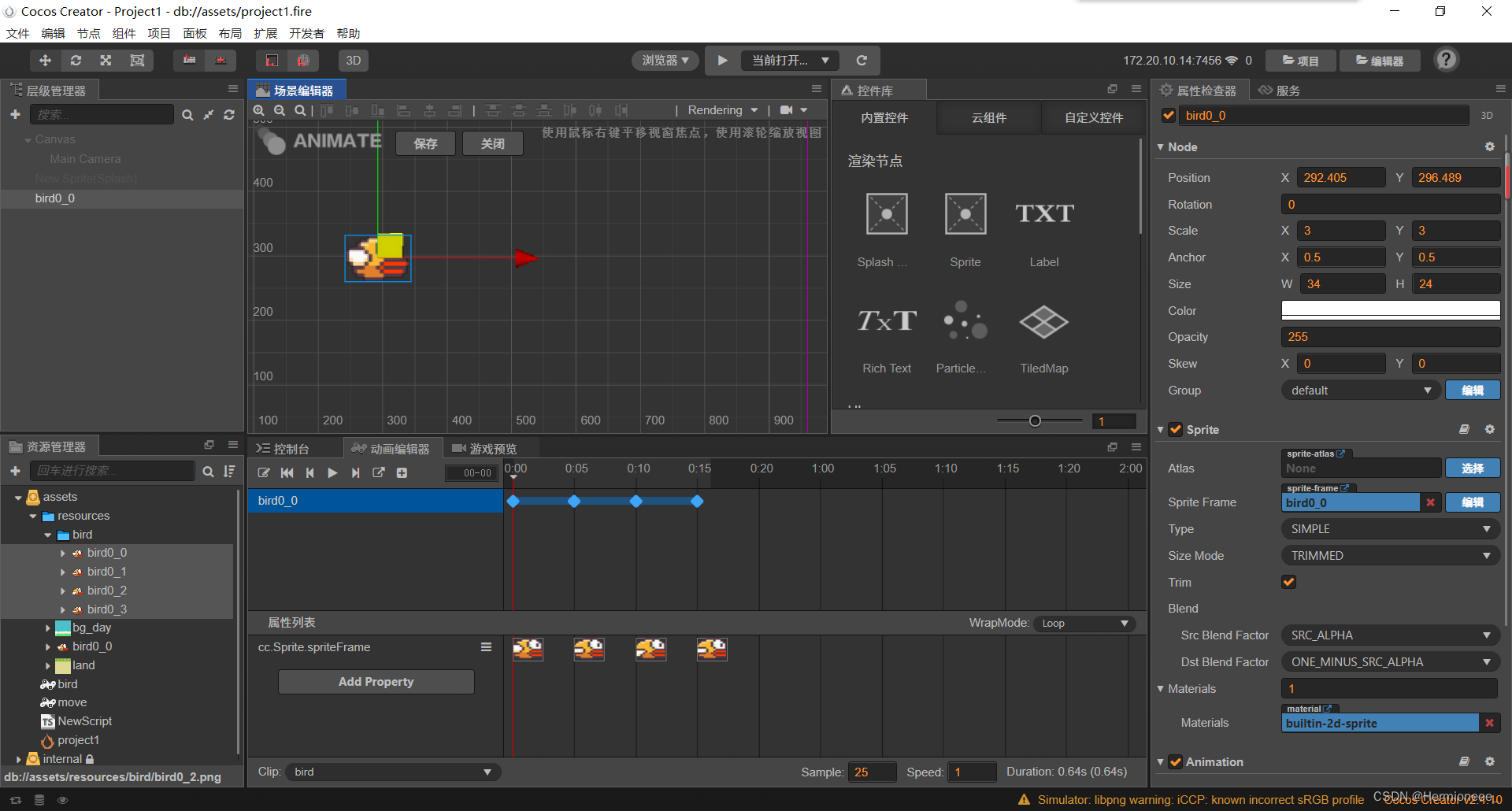Adjust the widget library zoom slider

1036,421
